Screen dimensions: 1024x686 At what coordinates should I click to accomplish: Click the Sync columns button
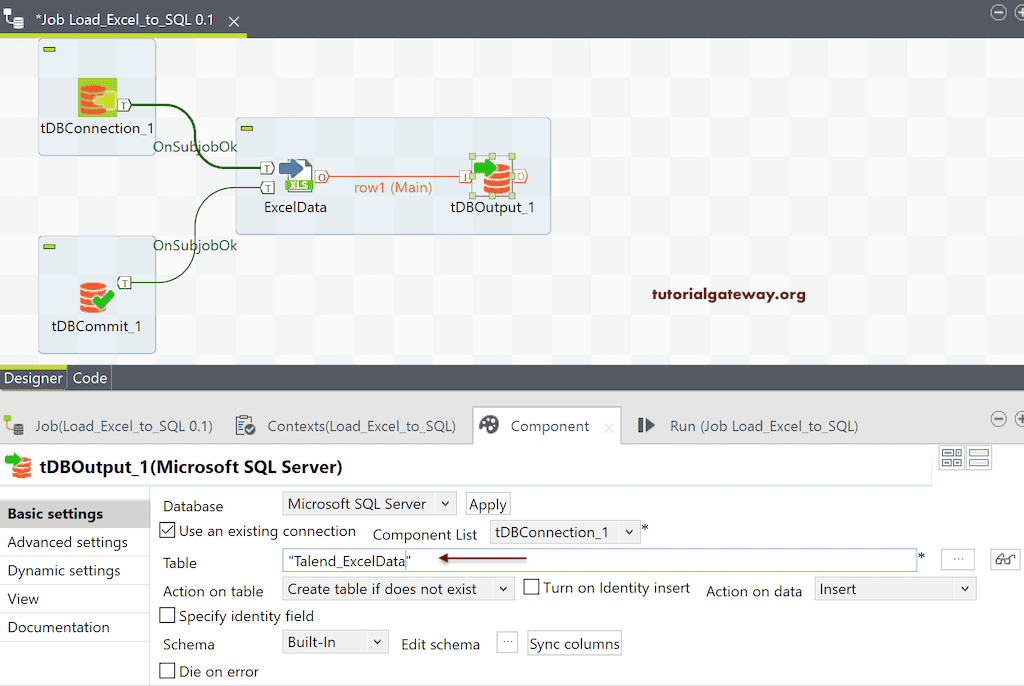tap(574, 643)
